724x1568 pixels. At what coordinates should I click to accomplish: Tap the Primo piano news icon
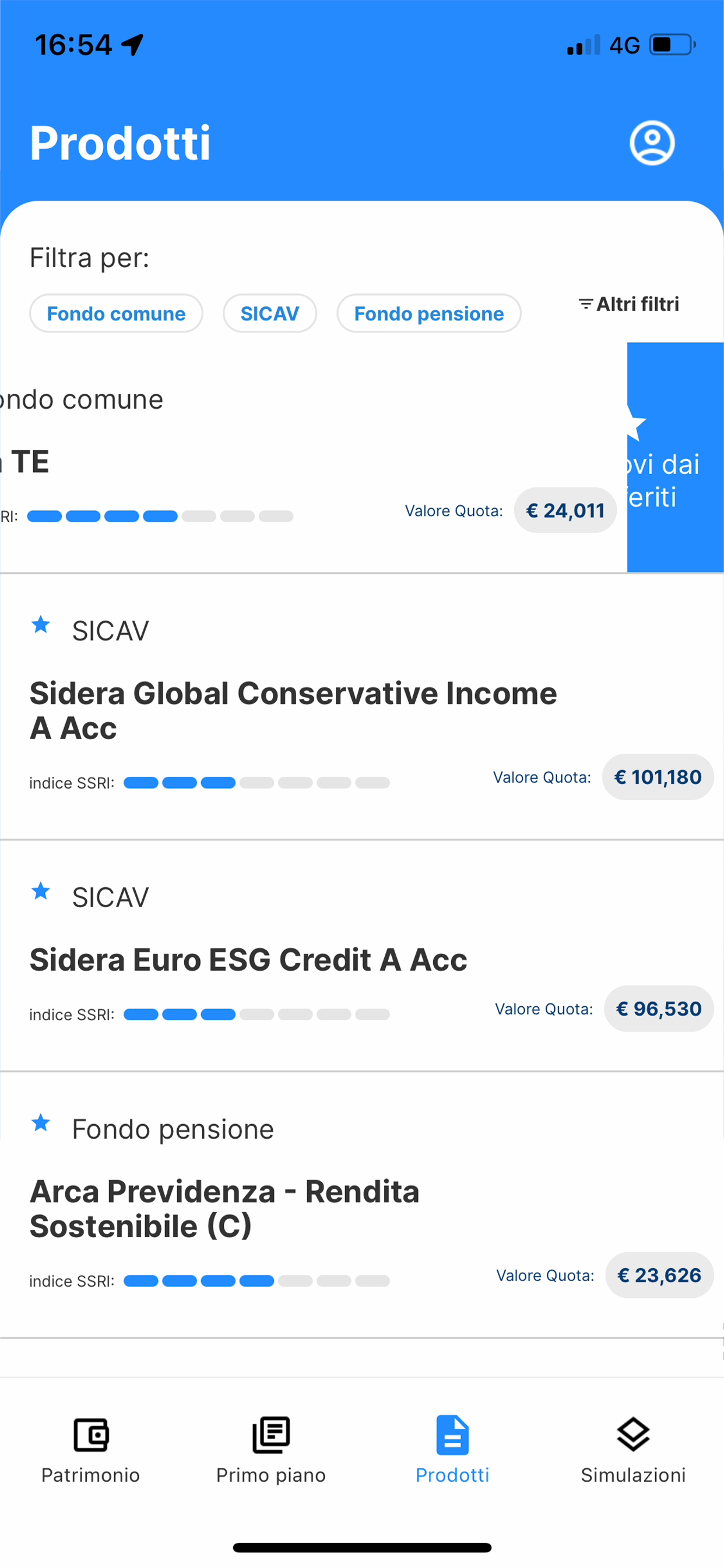click(x=270, y=1434)
